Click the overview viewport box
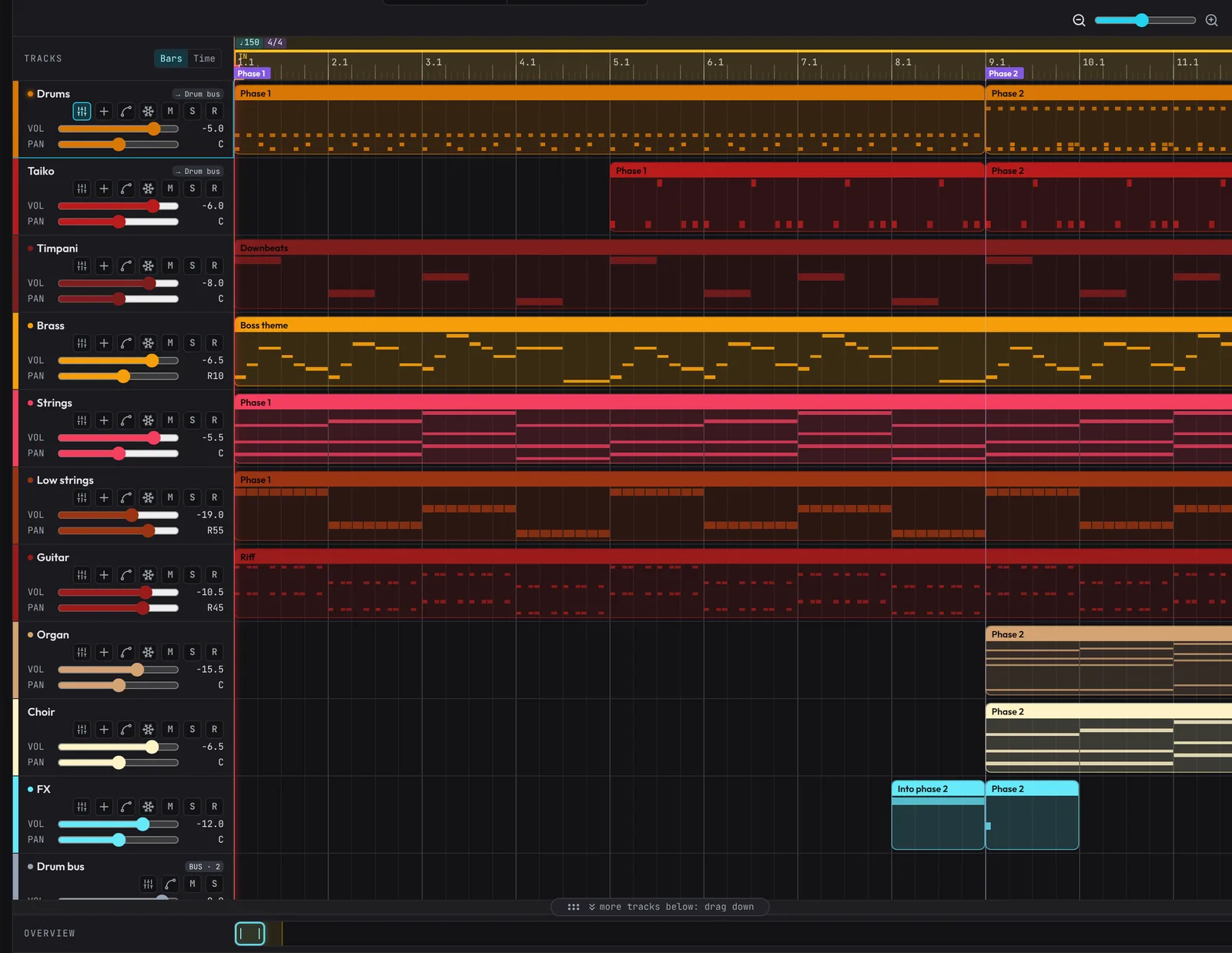Screen dimensions: 1232x953 coord(250,934)
